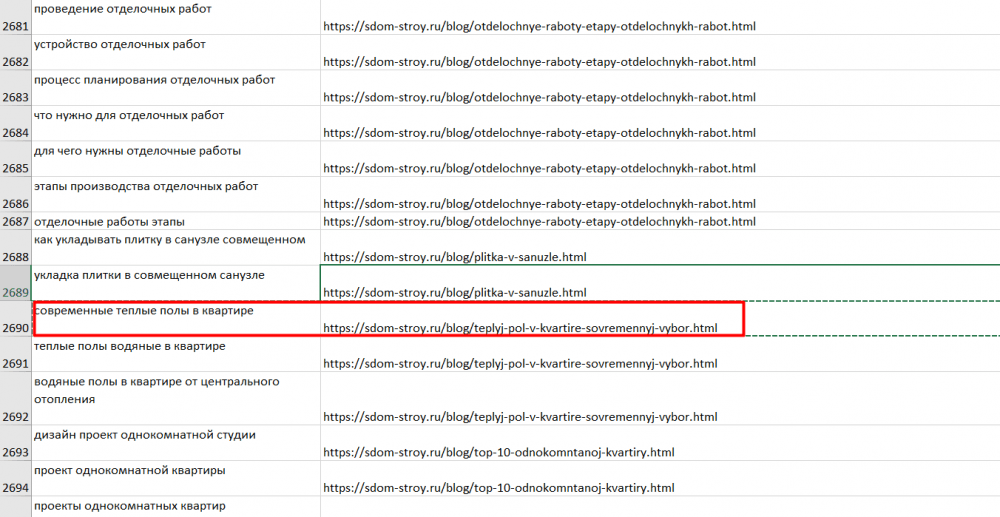Click the otdelochnye-raboty URL in row 2687
Viewport: 1000px width, 517px height.
[x=539, y=222]
